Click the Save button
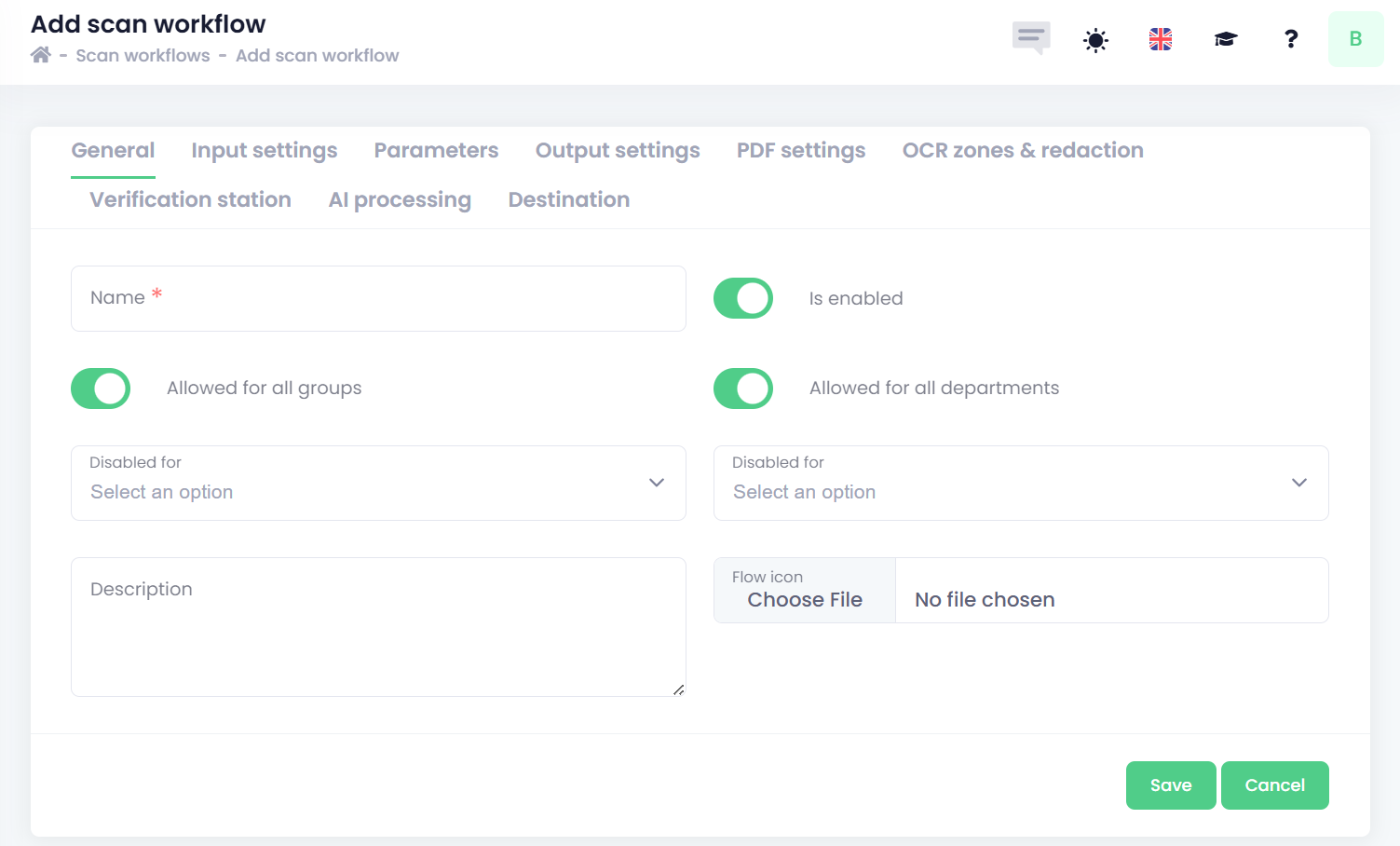 1170,785
